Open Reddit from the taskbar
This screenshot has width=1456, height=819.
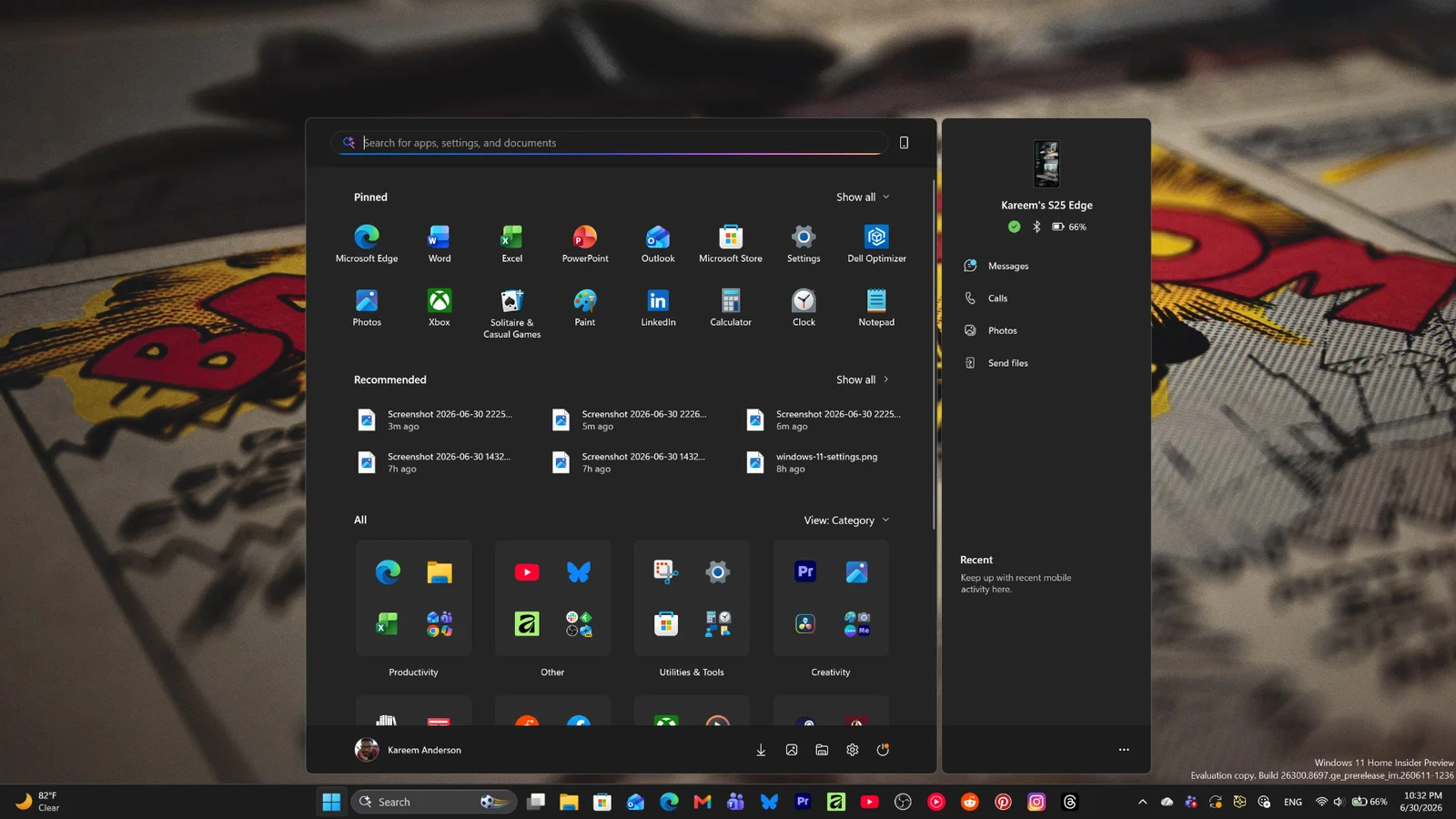click(x=970, y=802)
